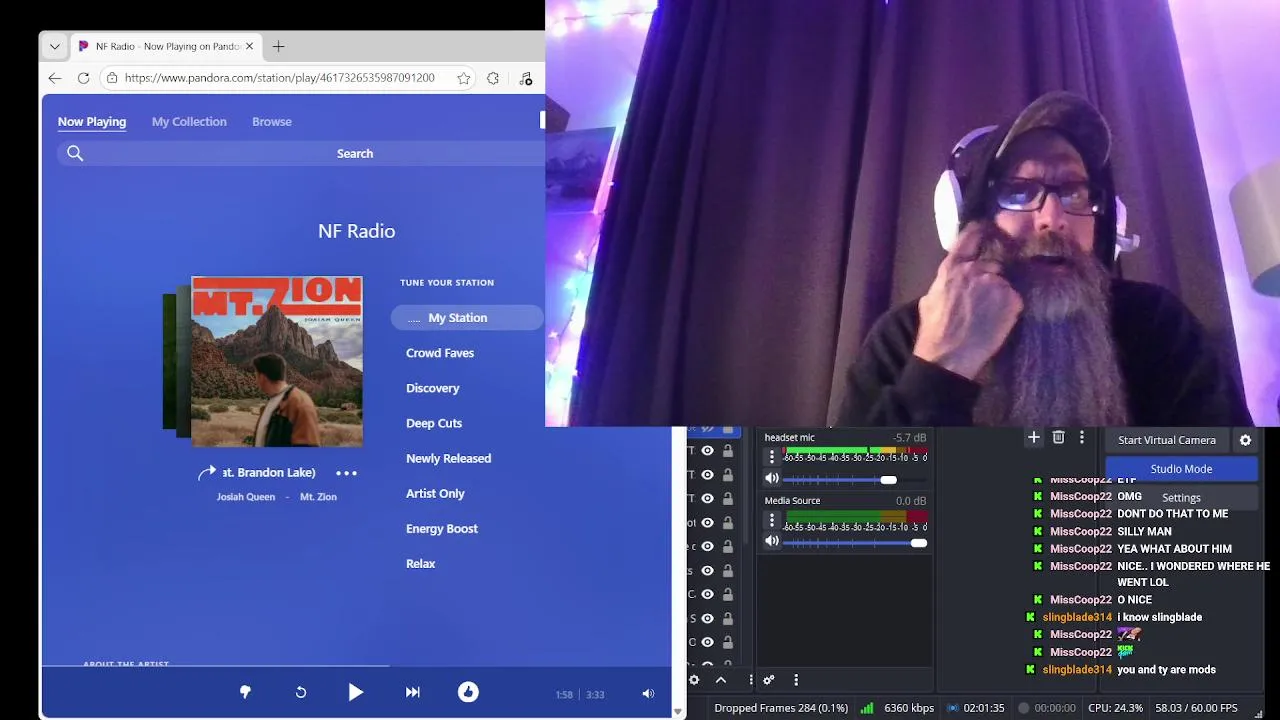The image size is (1280, 720).
Task: Open OBS Settings button
Action: pos(1181,497)
